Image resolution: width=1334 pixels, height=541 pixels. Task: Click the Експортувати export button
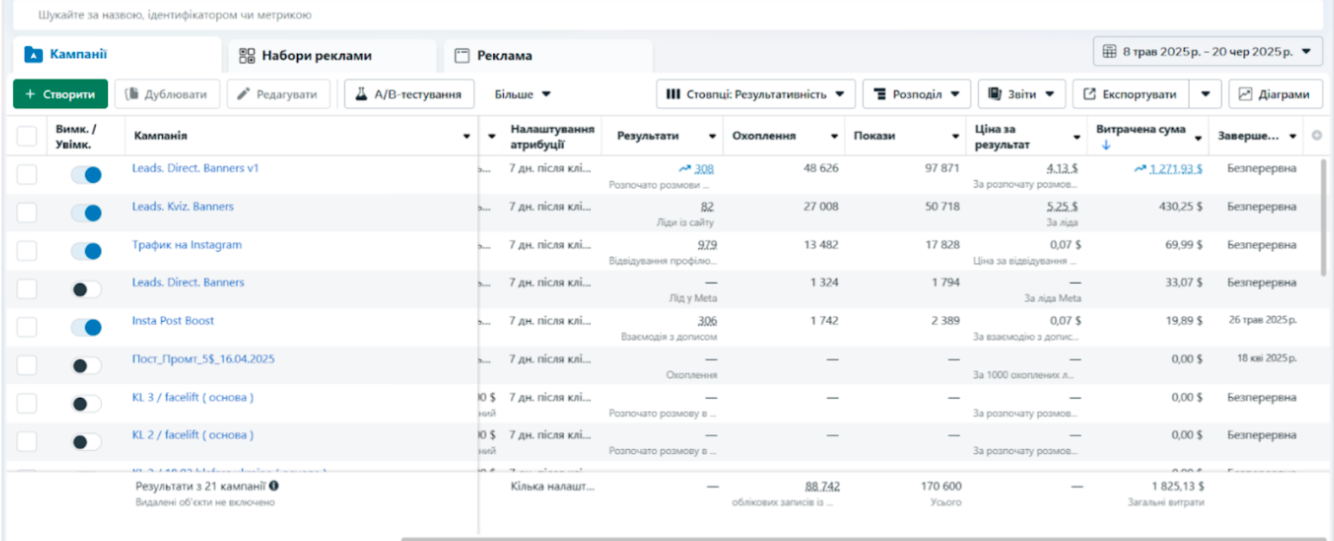click(1132, 94)
